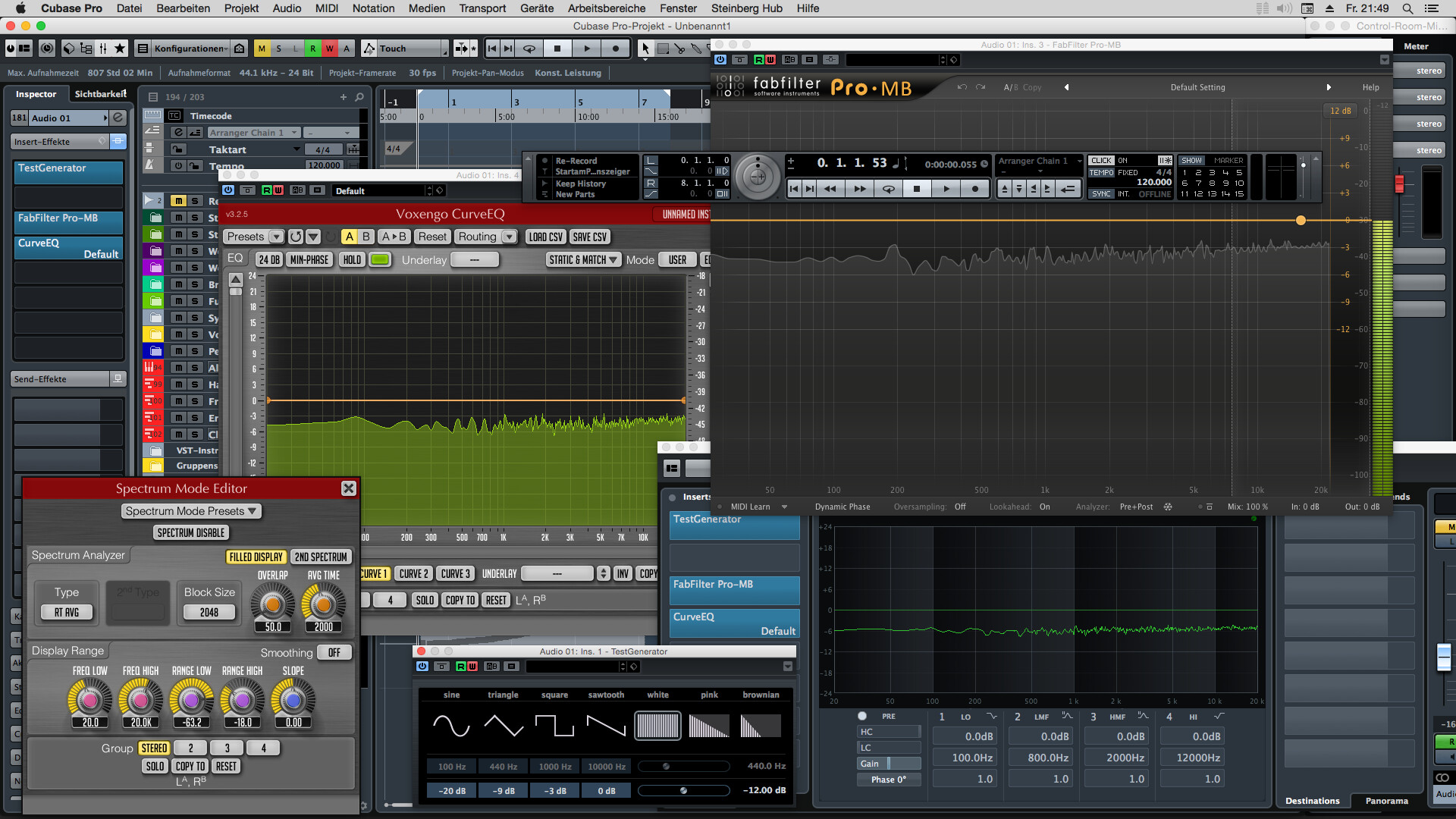The width and height of the screenshot is (1456, 819).
Task: Open Spectrum Mode Presets dropdown
Action: tap(191, 511)
